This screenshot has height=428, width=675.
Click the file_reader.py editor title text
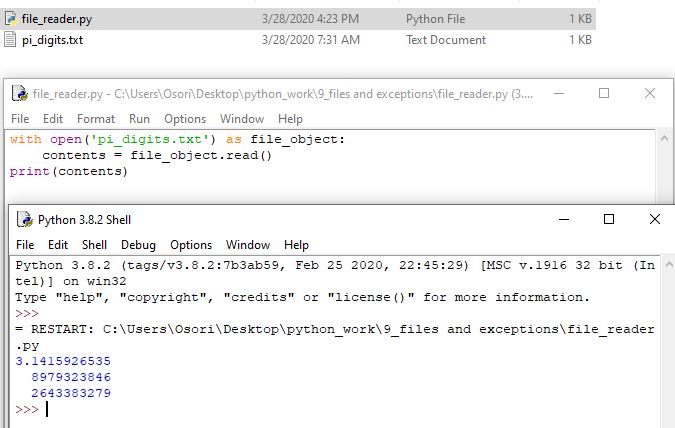pyautogui.click(x=283, y=94)
